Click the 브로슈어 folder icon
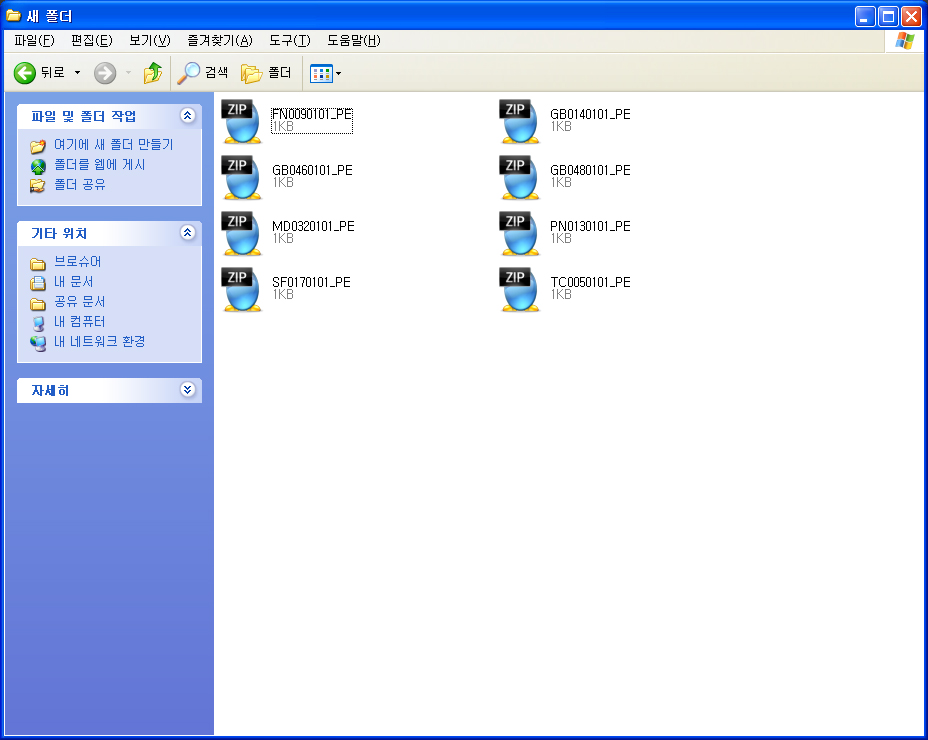The image size is (928, 740). coord(38,263)
